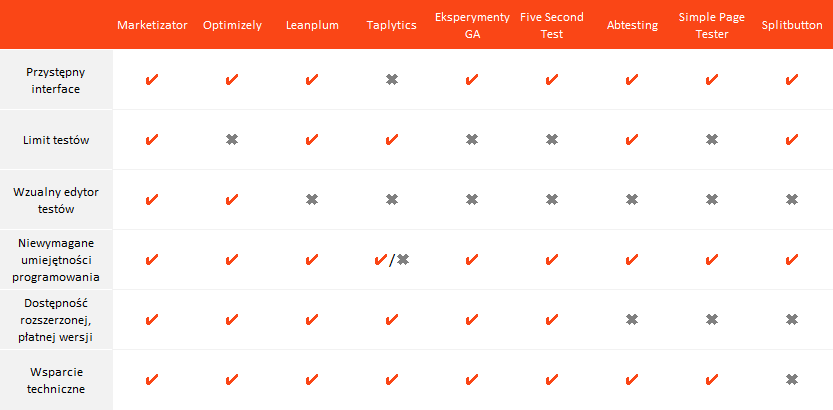Image resolution: width=833 pixels, height=410 pixels.
Task: Click Splitbutton cross in Wsparcie techniczne row
Action: [792, 380]
